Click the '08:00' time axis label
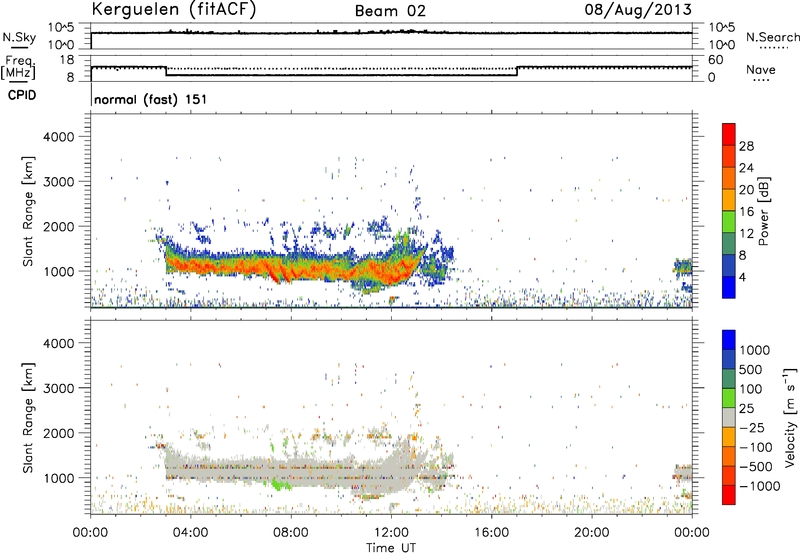 291,533
